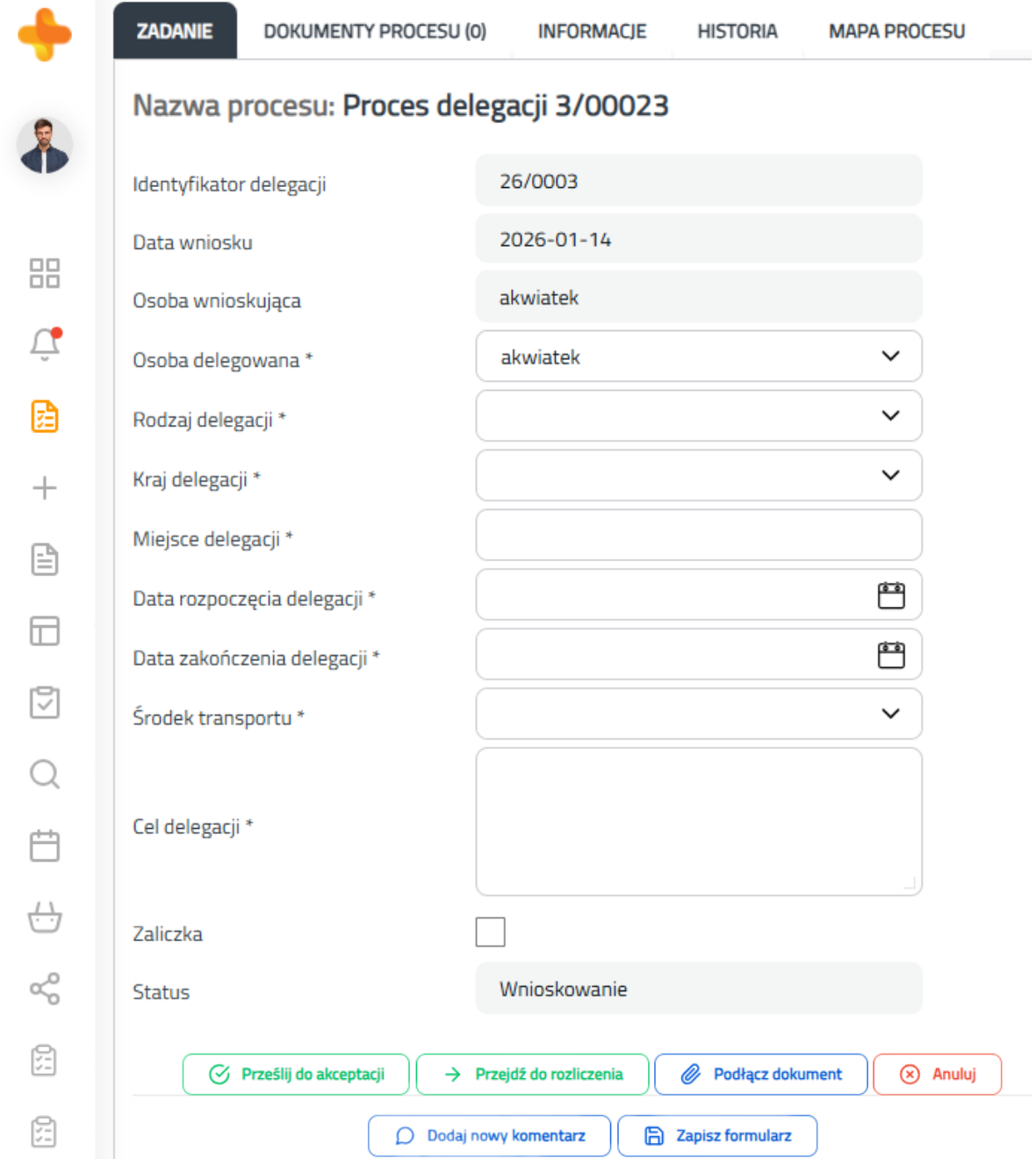Click the share nodes sidebar icon

tap(45, 989)
